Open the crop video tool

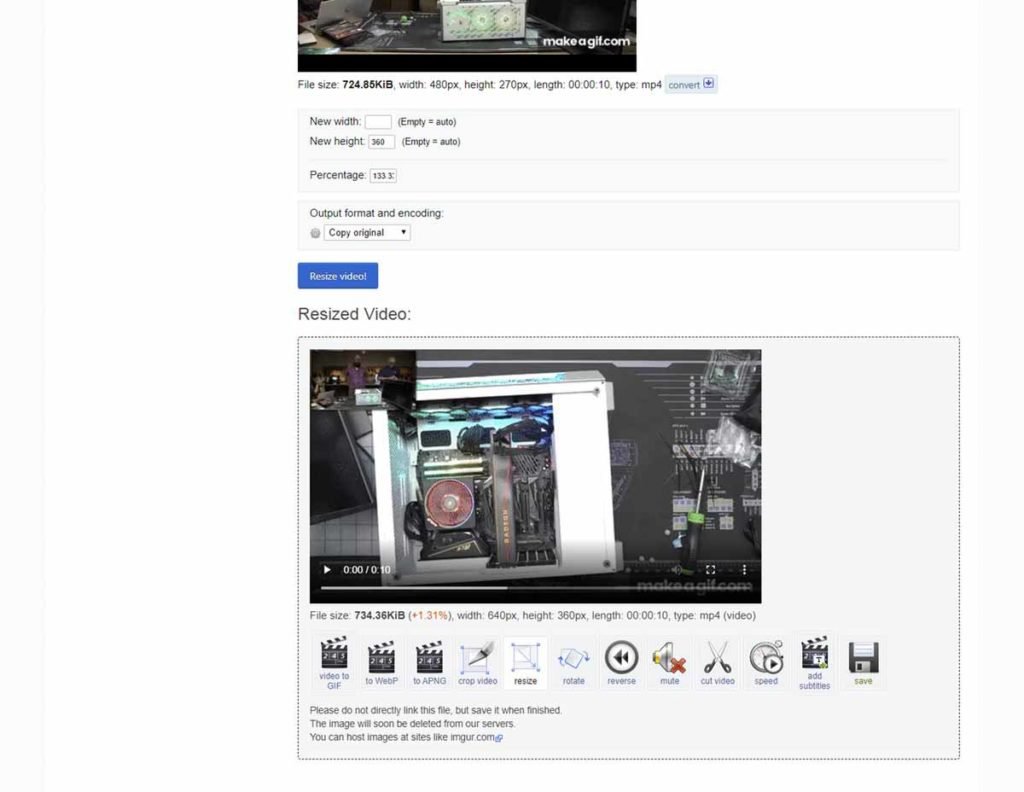[x=477, y=662]
